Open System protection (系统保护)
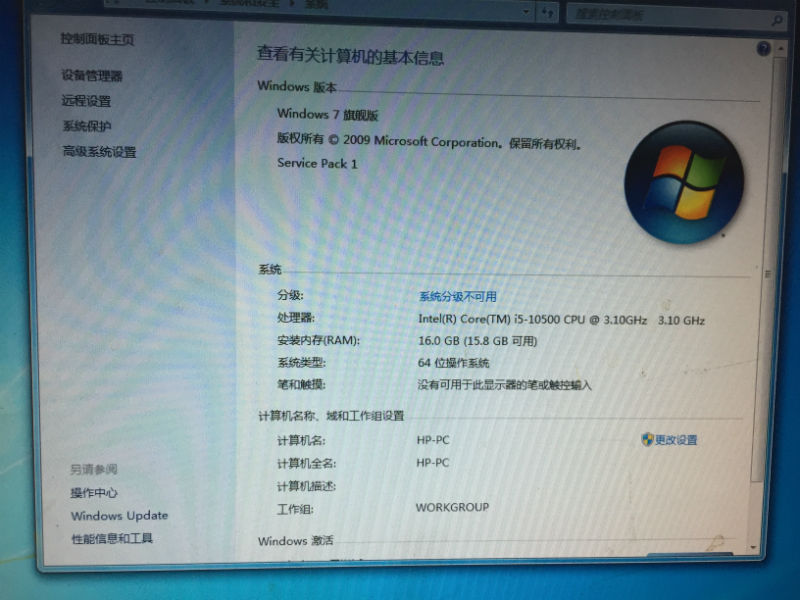The width and height of the screenshot is (800, 600). coord(87,126)
